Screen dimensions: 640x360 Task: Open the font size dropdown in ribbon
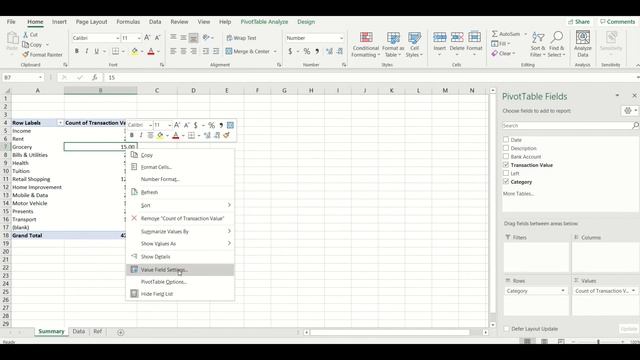[x=139, y=38]
